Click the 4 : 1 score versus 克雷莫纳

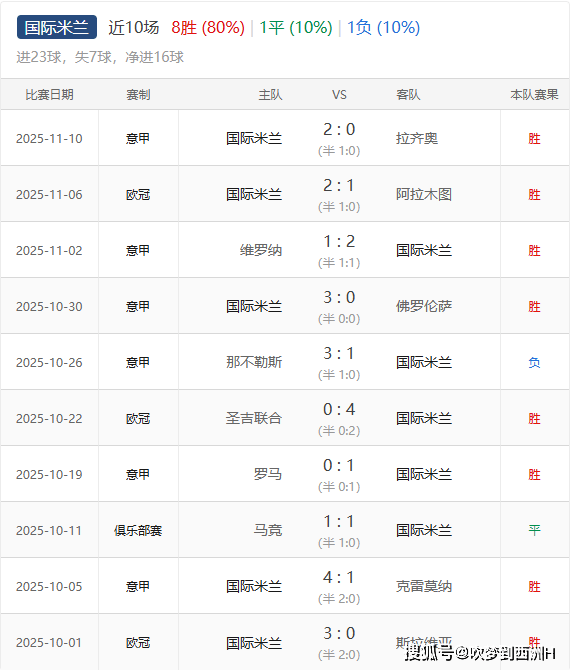pyautogui.click(x=339, y=577)
